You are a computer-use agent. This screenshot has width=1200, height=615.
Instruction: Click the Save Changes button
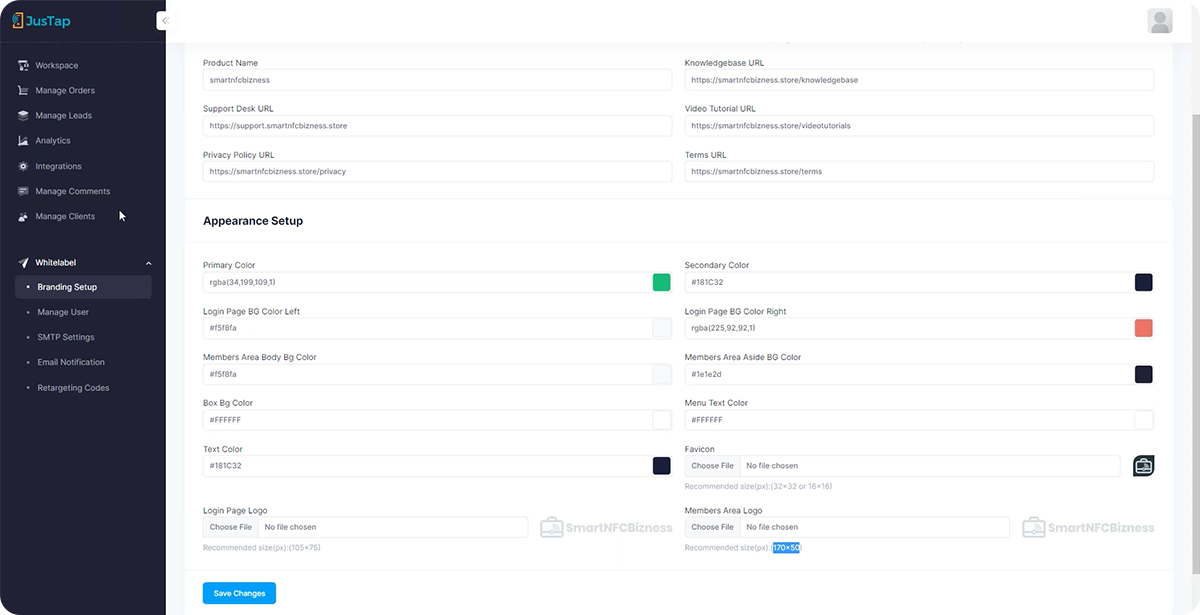click(239, 593)
